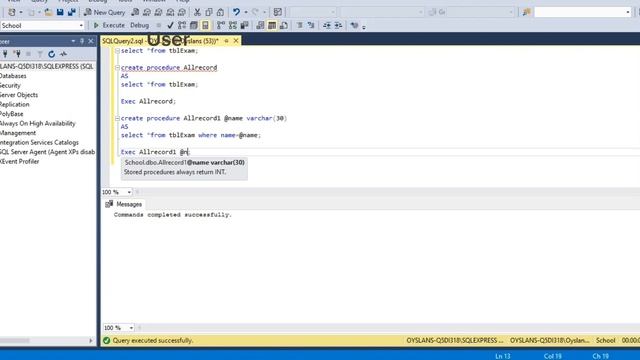Open Activity Monitor from Object Explorer toolbar
This screenshot has width=640, height=360.
click(x=63, y=54)
